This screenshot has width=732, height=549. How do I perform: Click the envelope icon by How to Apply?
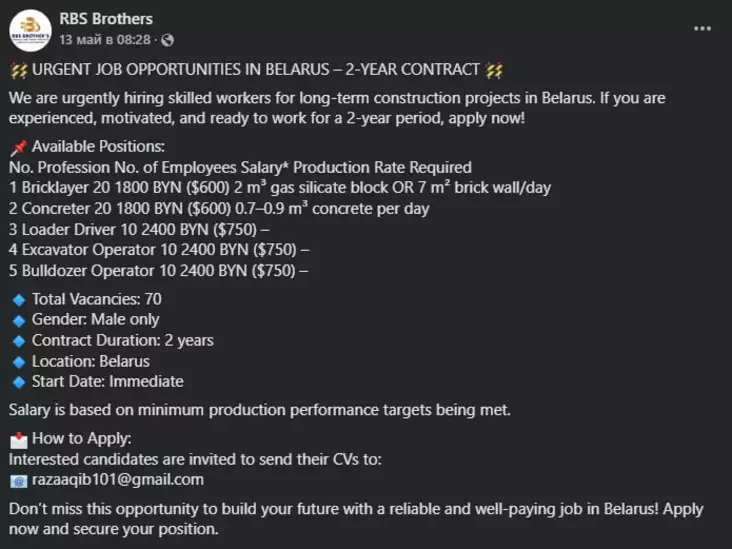[x=19, y=440]
